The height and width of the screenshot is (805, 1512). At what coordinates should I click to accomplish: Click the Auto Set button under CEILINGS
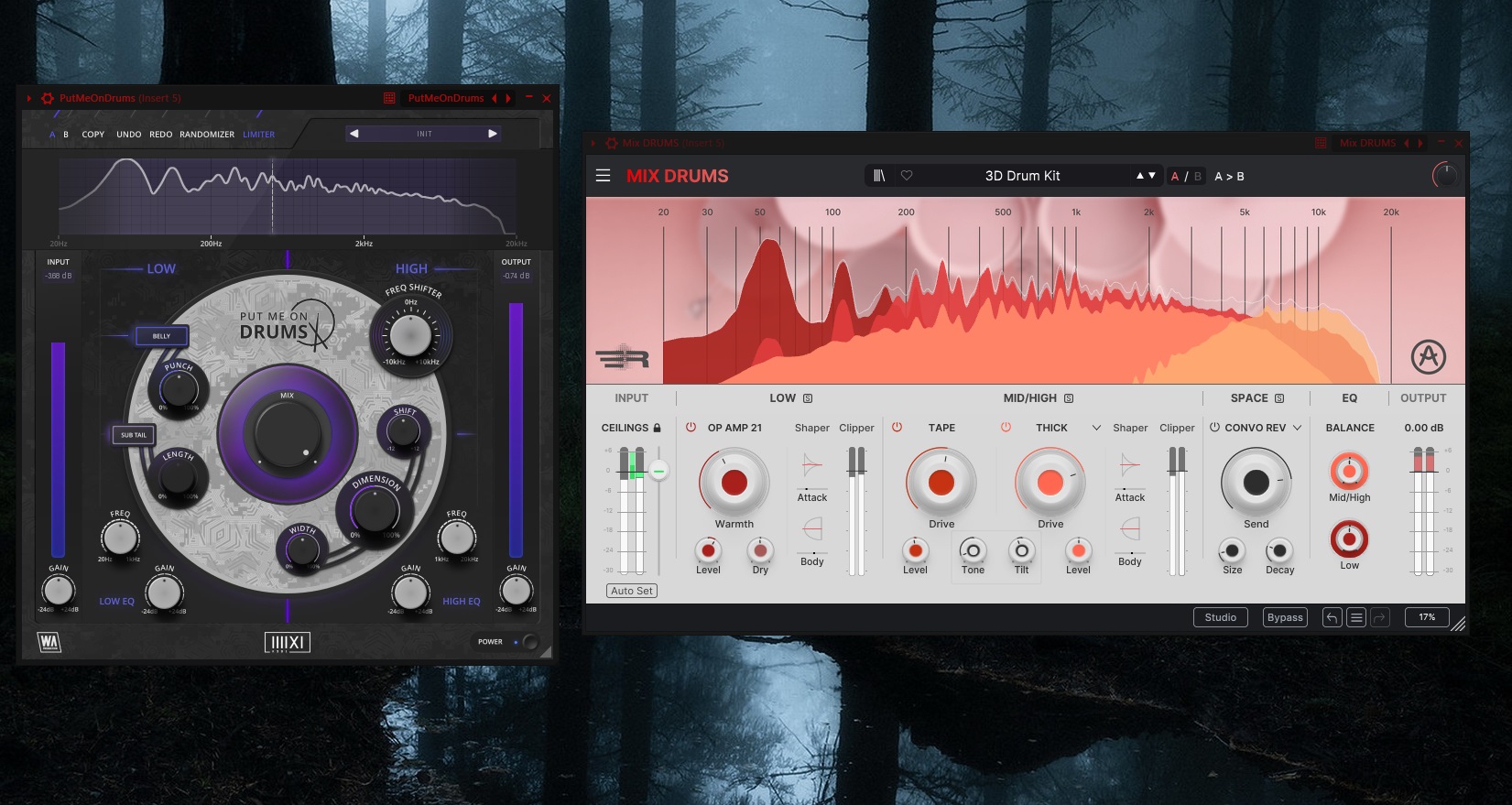coord(632,591)
